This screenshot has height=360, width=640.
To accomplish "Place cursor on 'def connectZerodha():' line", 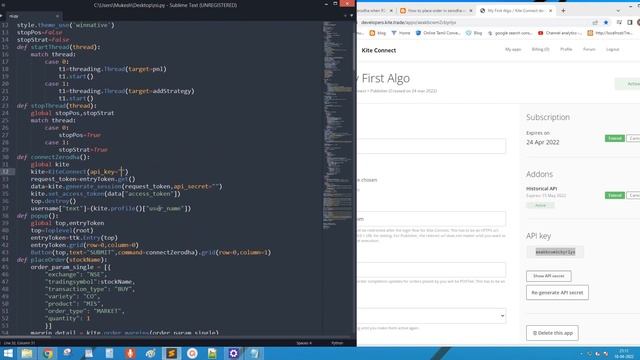I will (53, 157).
